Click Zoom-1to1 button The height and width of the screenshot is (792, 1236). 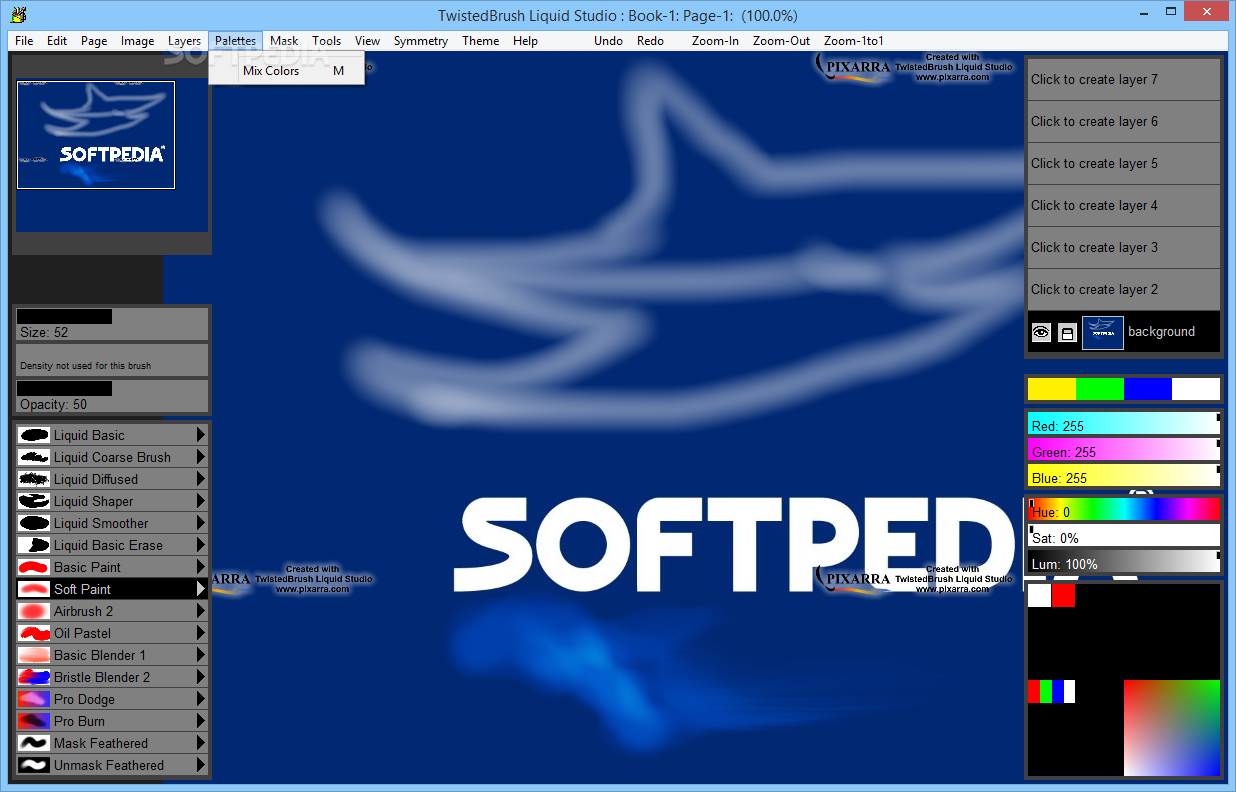854,41
